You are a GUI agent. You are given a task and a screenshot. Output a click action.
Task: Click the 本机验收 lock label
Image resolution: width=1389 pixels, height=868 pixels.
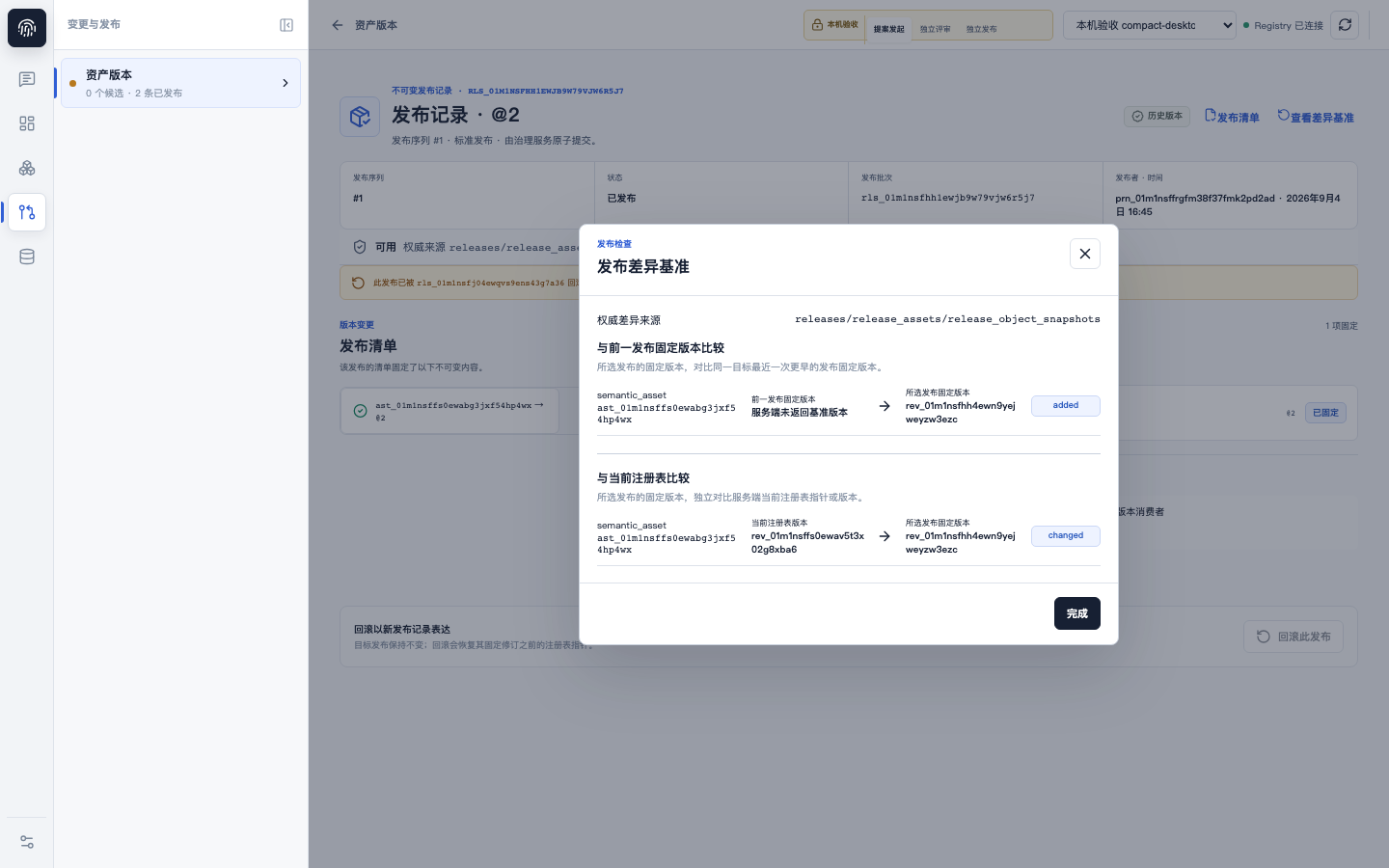click(835, 25)
